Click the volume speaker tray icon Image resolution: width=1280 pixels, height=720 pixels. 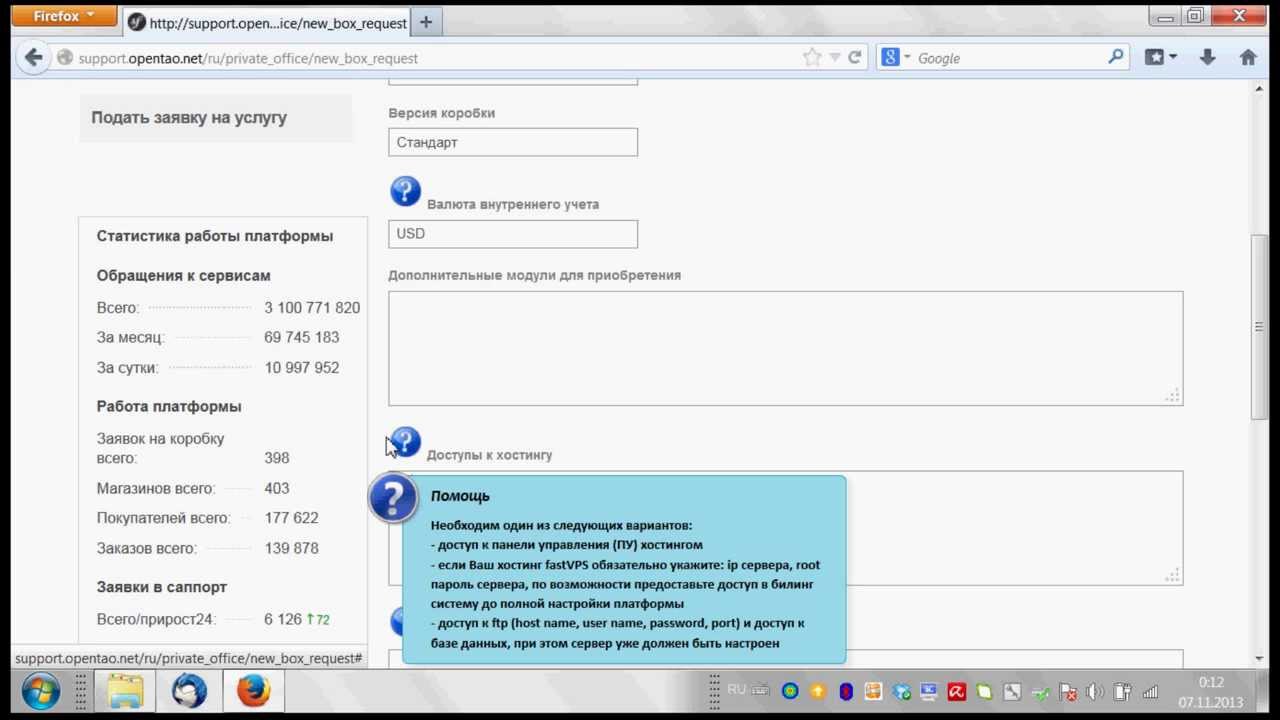[x=1095, y=691]
